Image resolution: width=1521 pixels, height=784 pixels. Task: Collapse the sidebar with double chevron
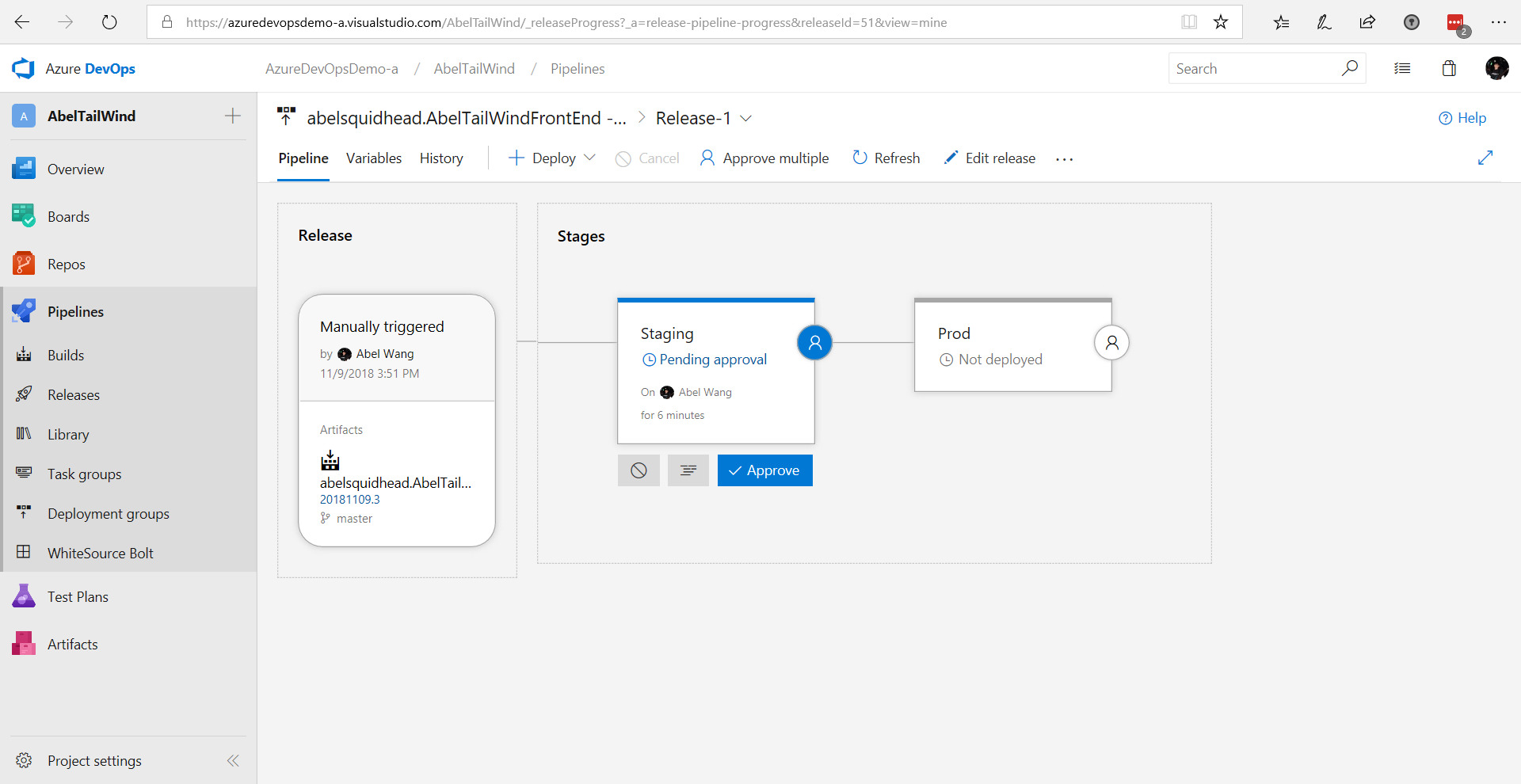tap(233, 760)
